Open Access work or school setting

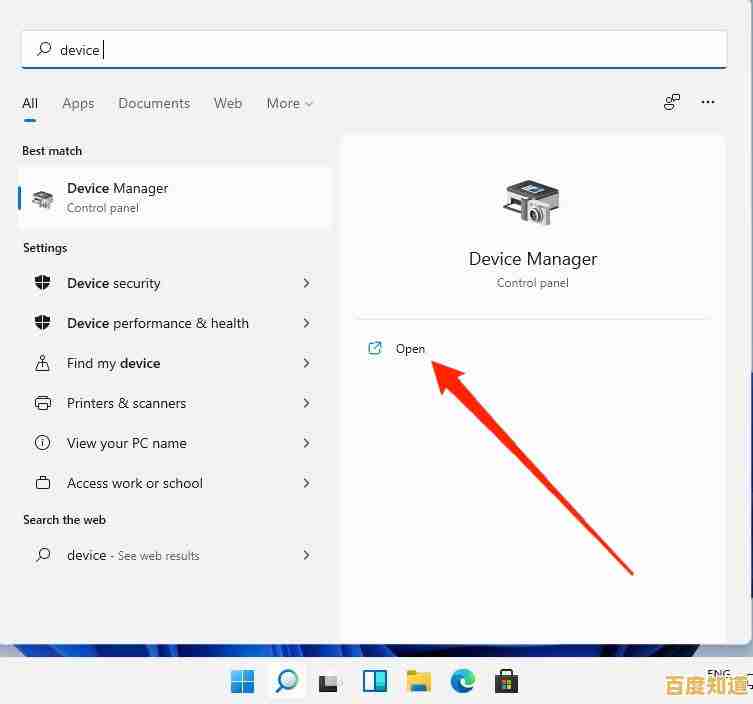coord(175,483)
